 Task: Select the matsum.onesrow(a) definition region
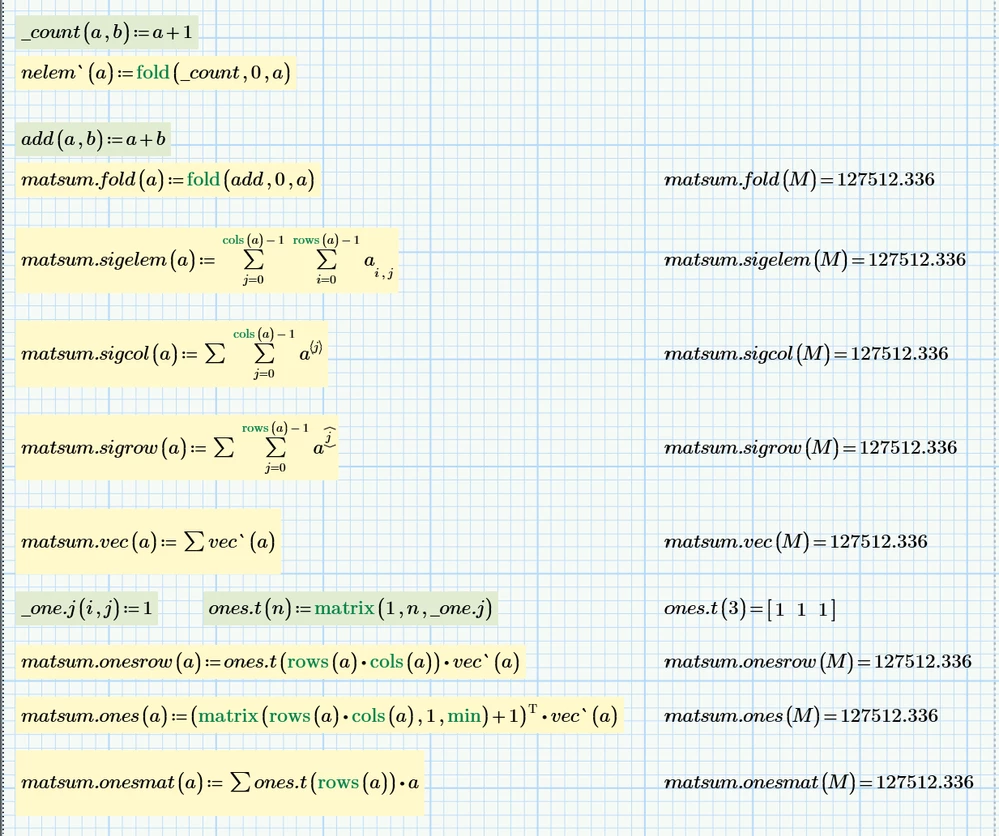point(271,661)
